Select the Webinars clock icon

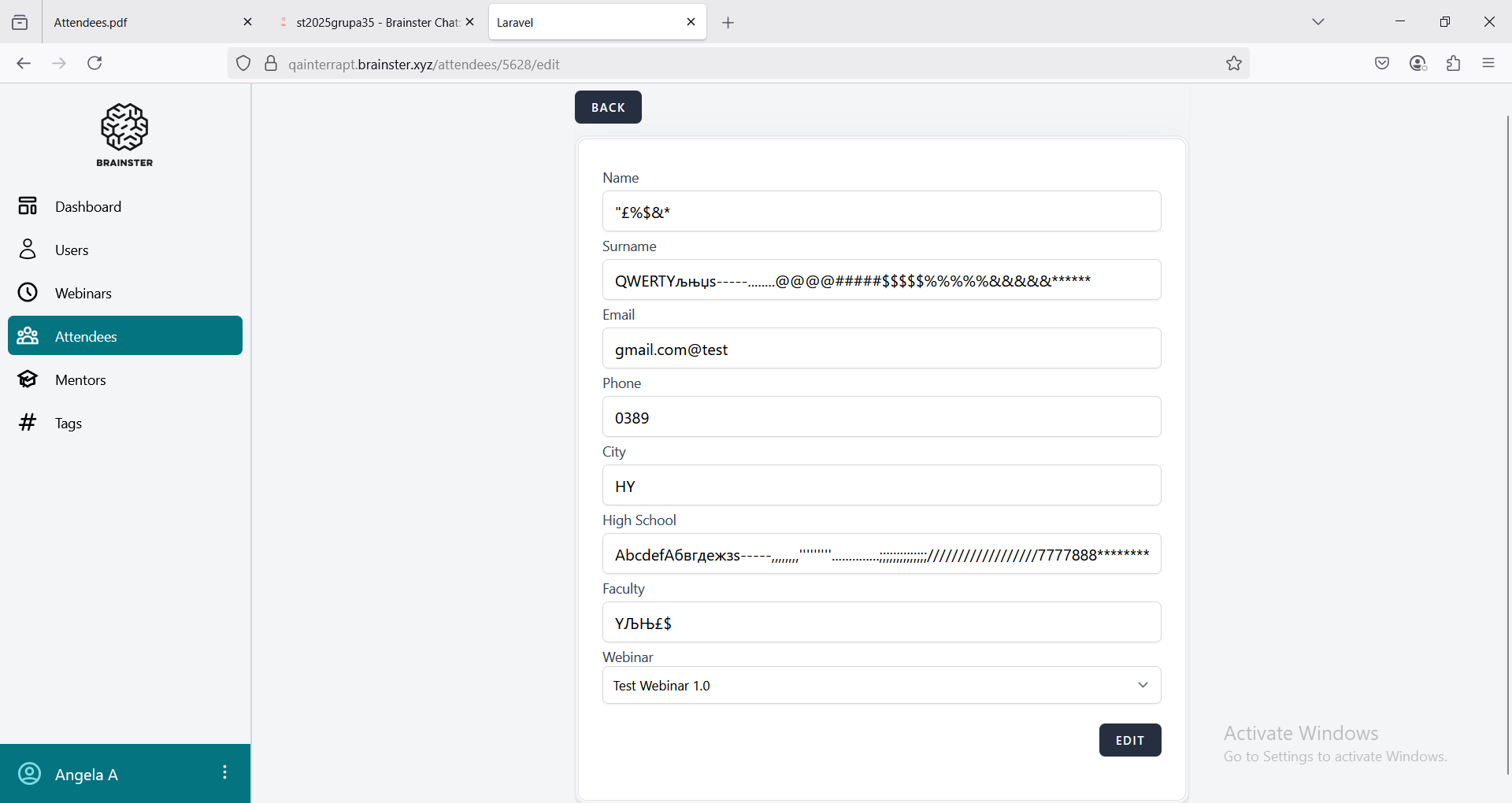(28, 293)
